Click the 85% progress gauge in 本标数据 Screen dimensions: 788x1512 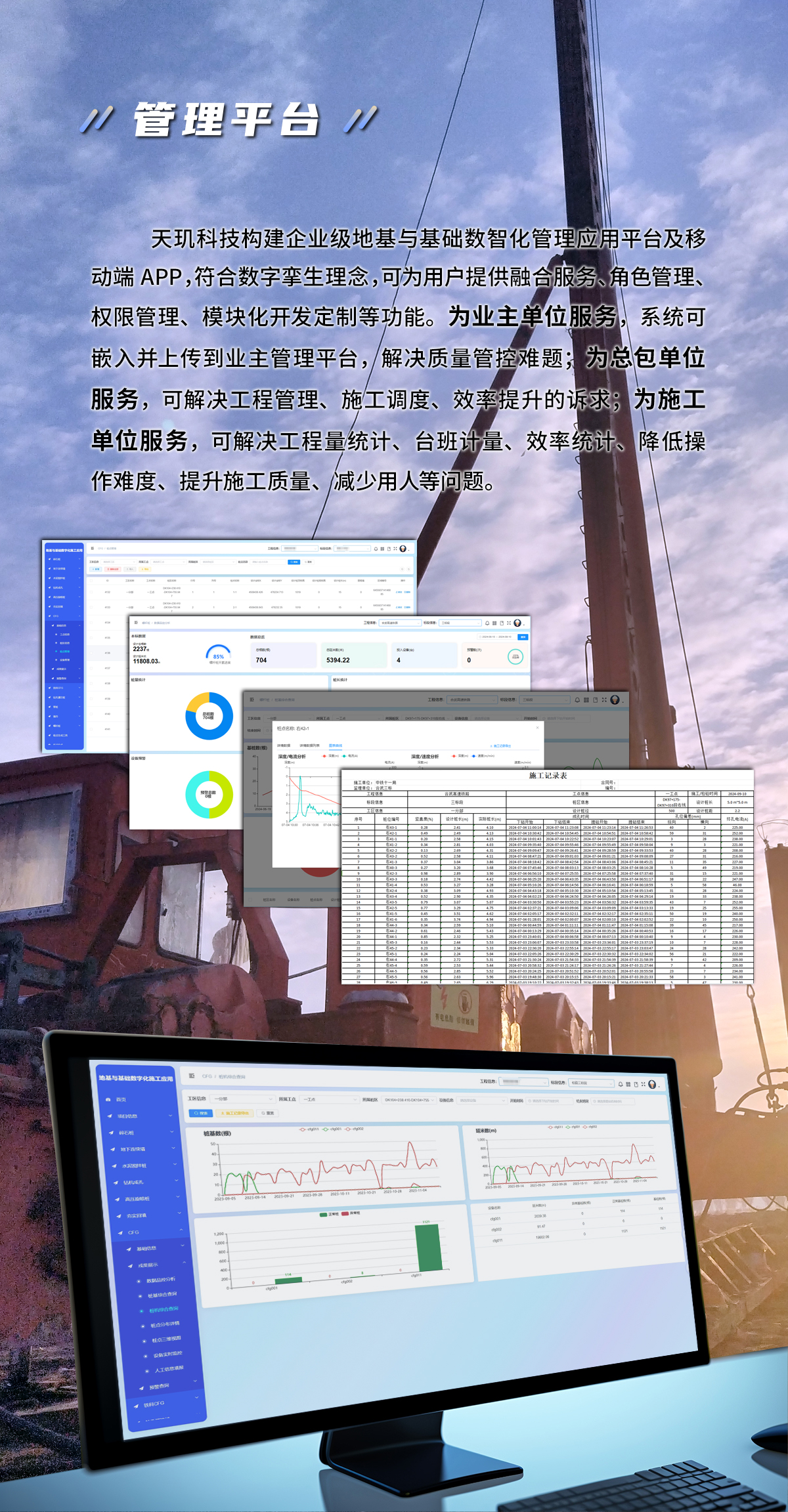click(x=218, y=654)
